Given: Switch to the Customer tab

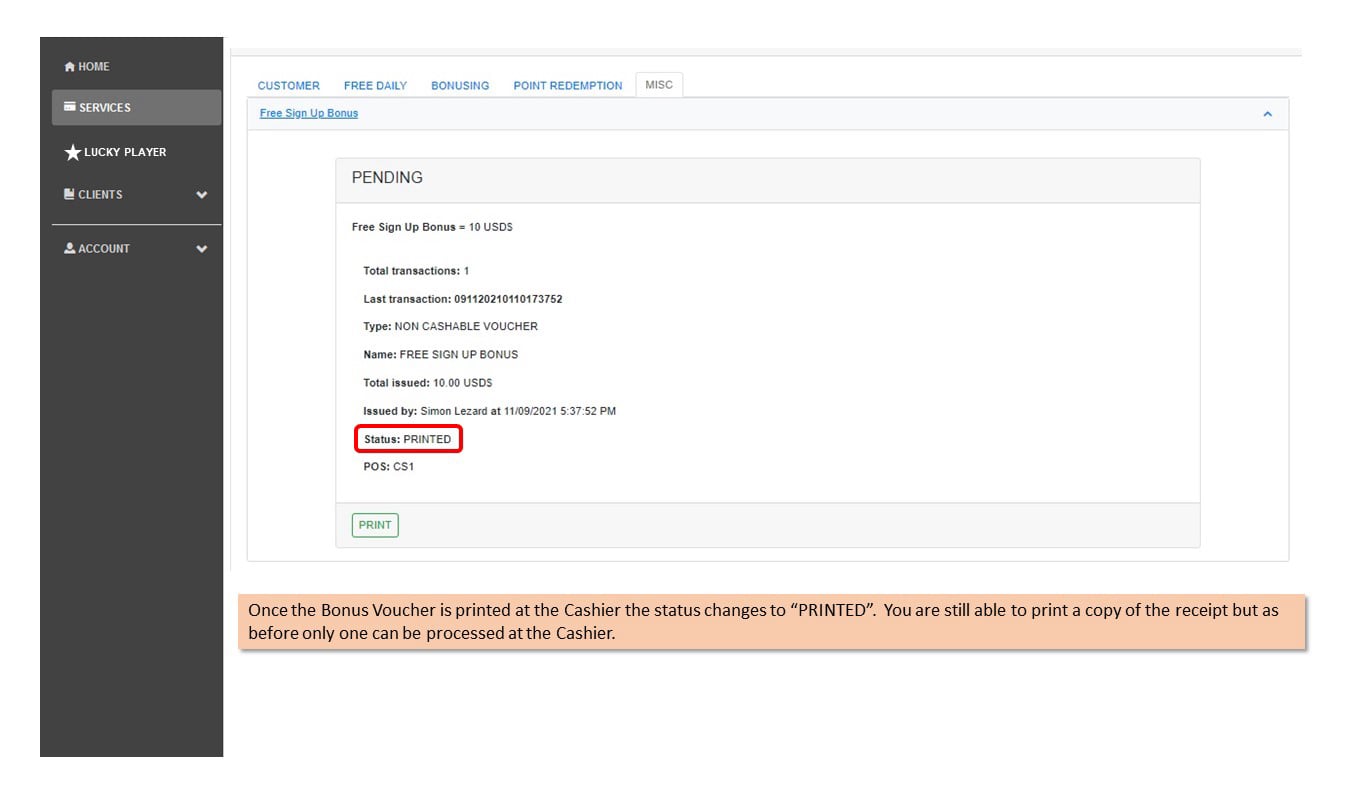Looking at the screenshot, I should click(289, 86).
